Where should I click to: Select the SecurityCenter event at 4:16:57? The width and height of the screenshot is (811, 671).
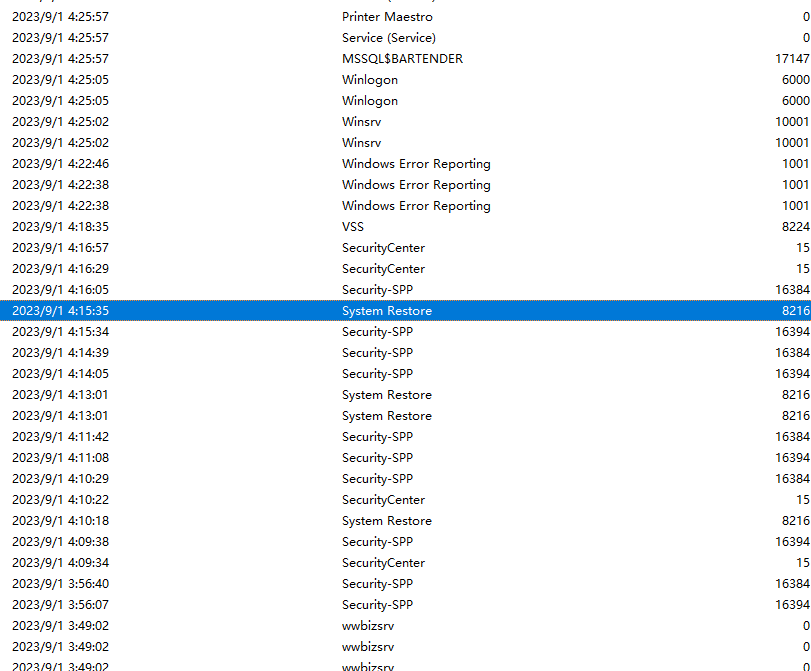406,248
